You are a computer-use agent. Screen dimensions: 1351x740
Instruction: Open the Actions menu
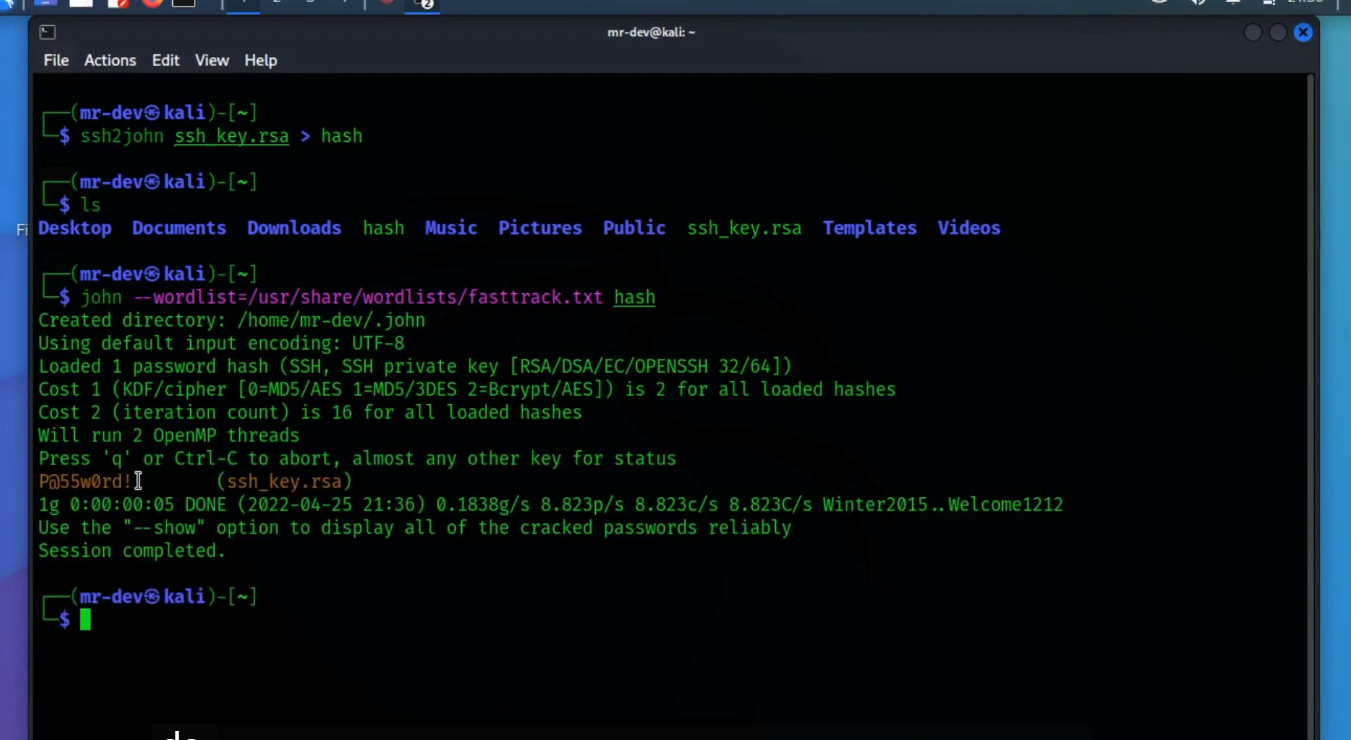(x=110, y=60)
